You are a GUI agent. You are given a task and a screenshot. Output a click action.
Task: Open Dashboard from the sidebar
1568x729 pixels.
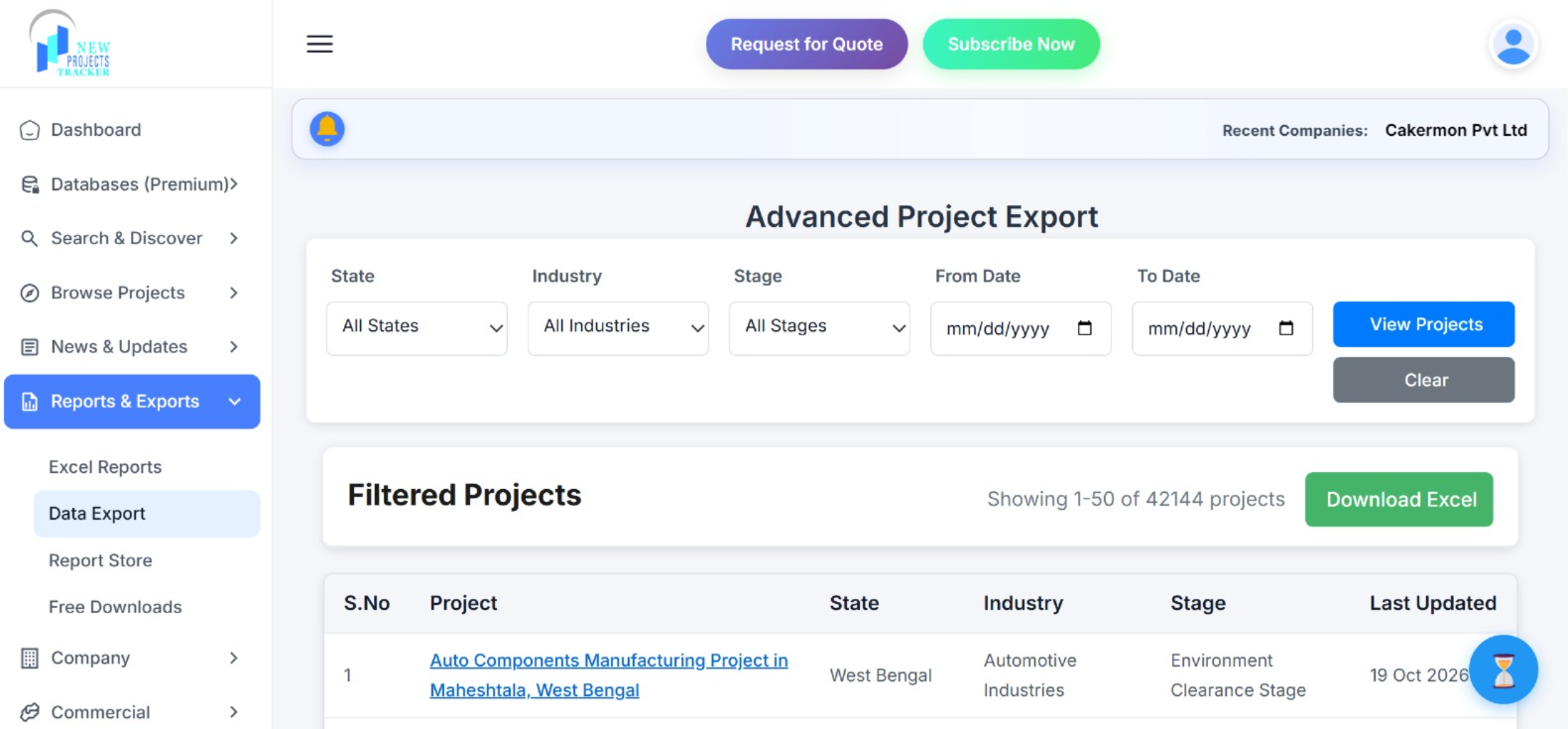tap(96, 130)
